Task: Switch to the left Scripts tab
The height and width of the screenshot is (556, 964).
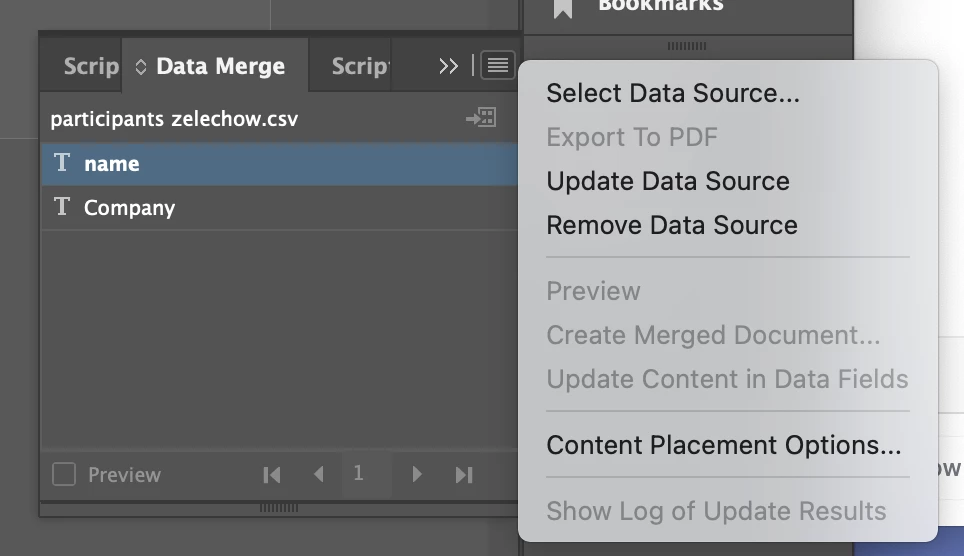Action: (91, 66)
